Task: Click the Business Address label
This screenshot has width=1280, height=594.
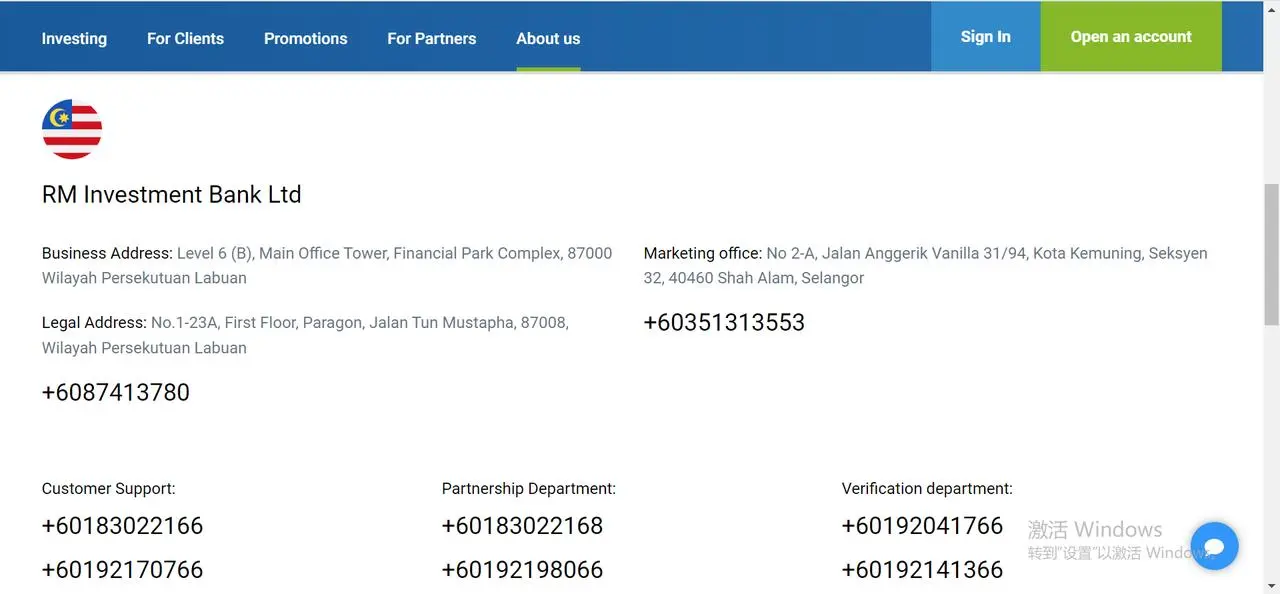Action: click(107, 253)
